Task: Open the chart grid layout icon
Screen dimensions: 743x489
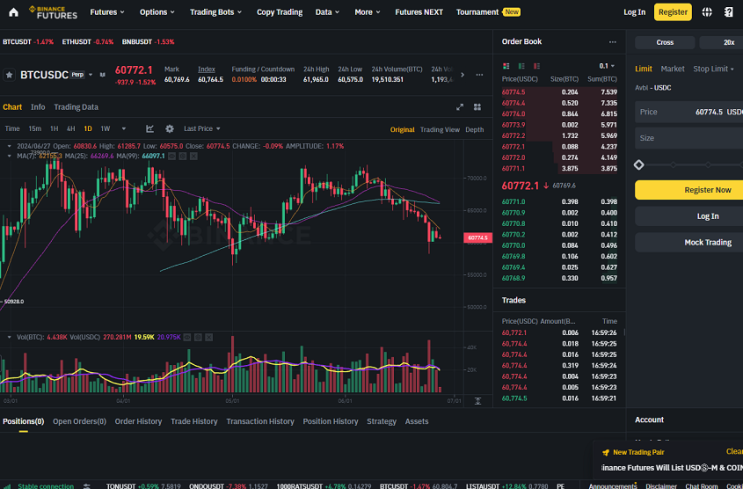Action: 477,107
